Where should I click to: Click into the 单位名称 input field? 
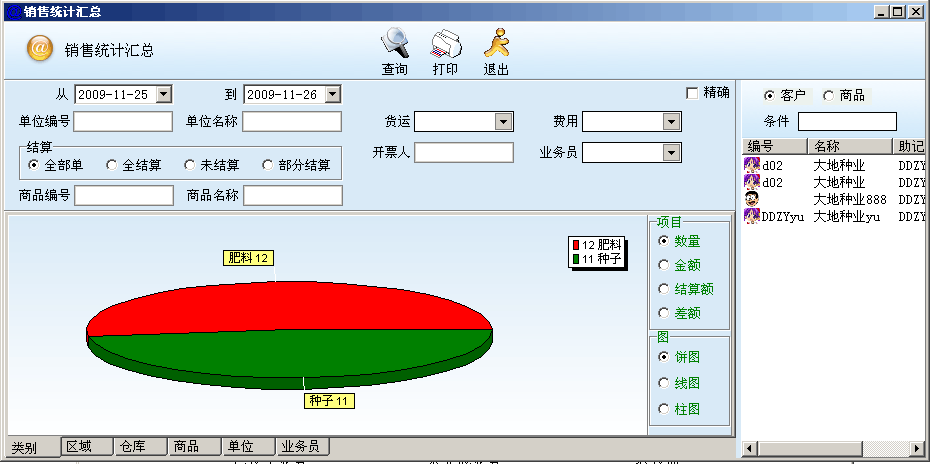coord(292,122)
